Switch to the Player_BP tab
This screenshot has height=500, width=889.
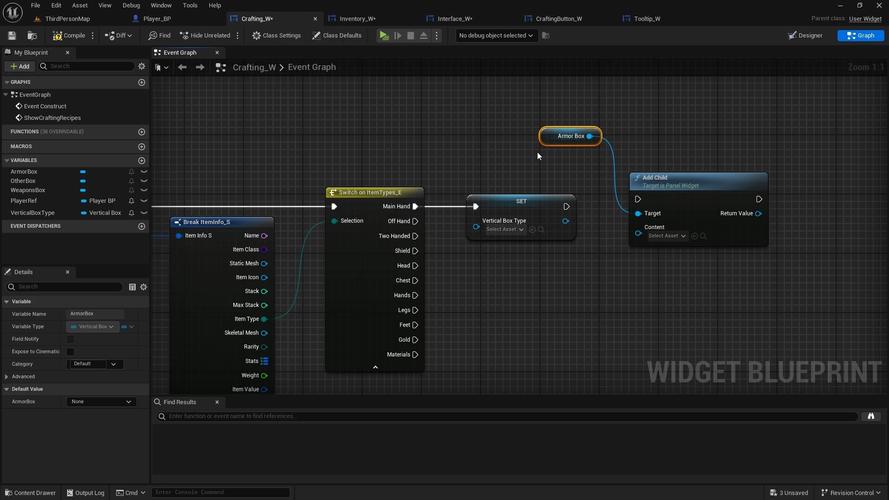click(157, 19)
